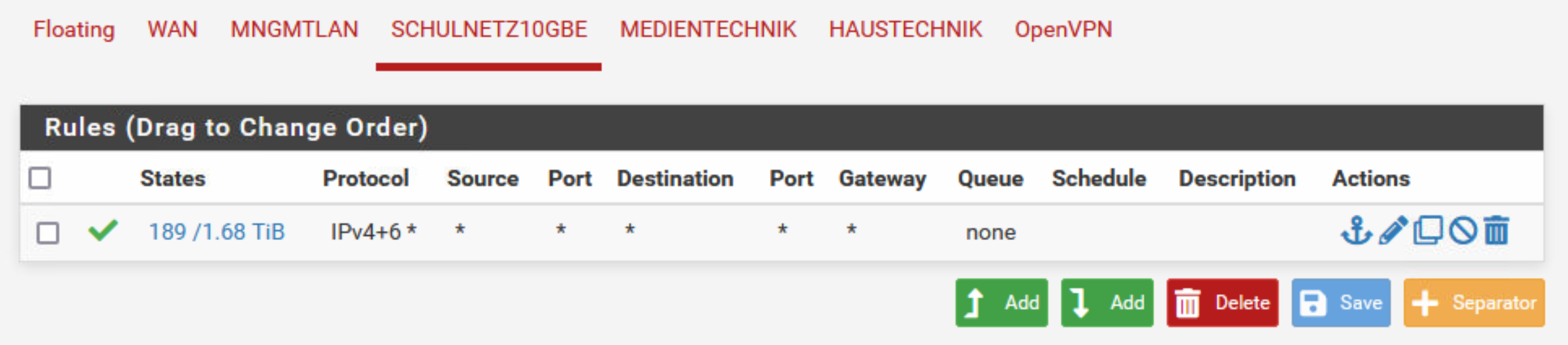Click the anchor icon in the rule row
The height and width of the screenshot is (345, 1568).
pos(1356,231)
